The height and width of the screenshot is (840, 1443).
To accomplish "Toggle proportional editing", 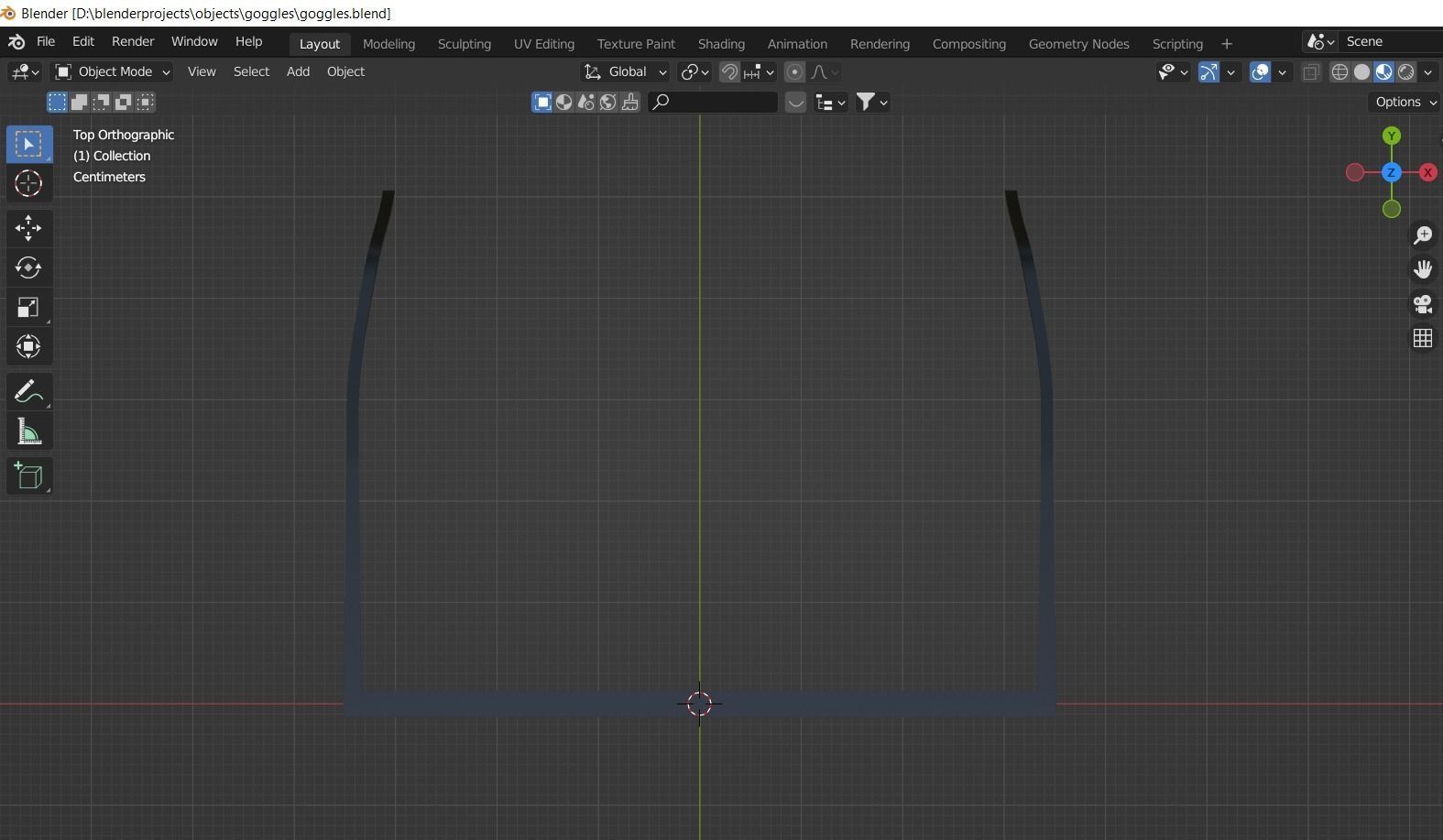I will click(794, 71).
